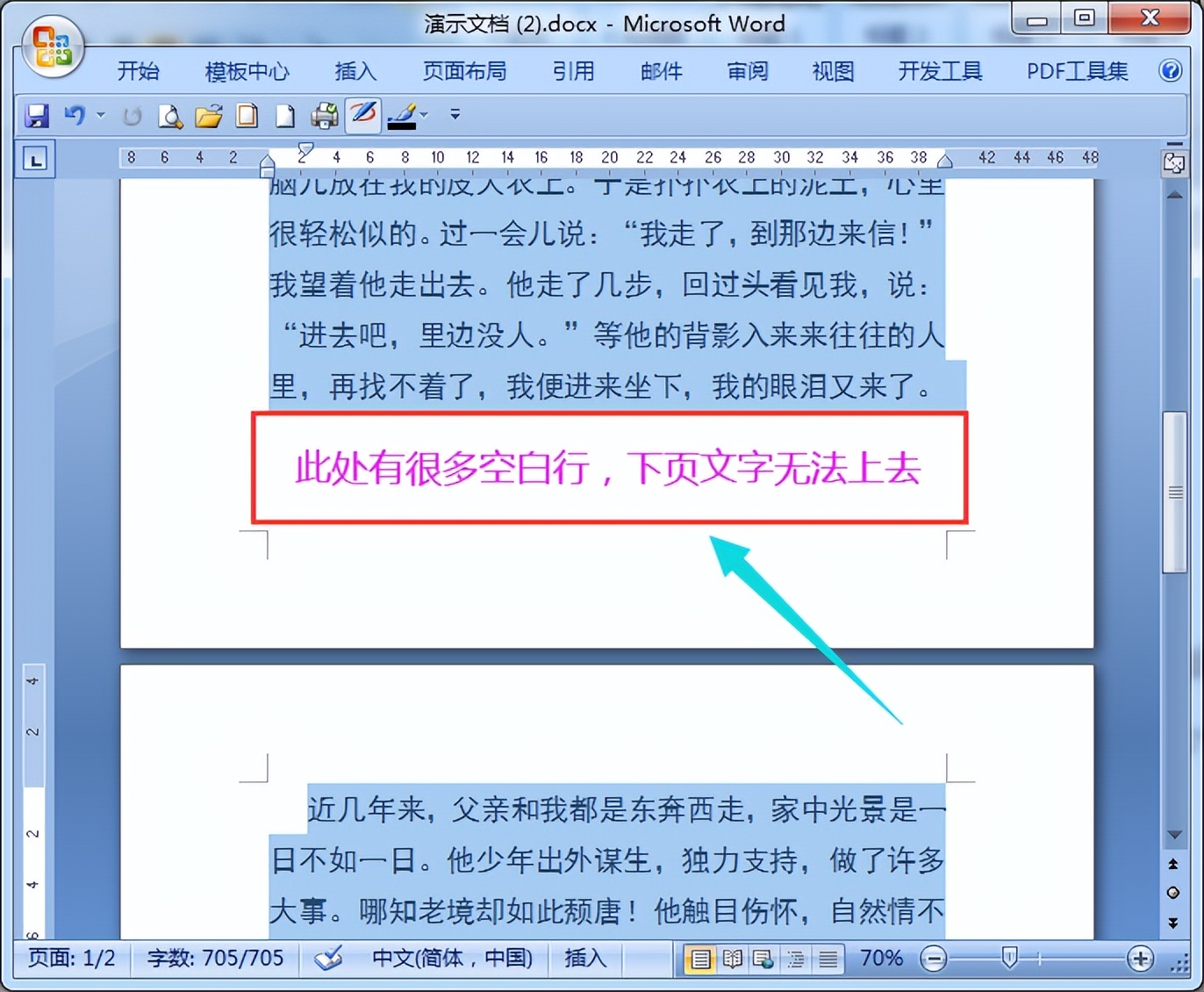Click the Help question mark button
This screenshot has height=992, width=1204.
point(1171,71)
